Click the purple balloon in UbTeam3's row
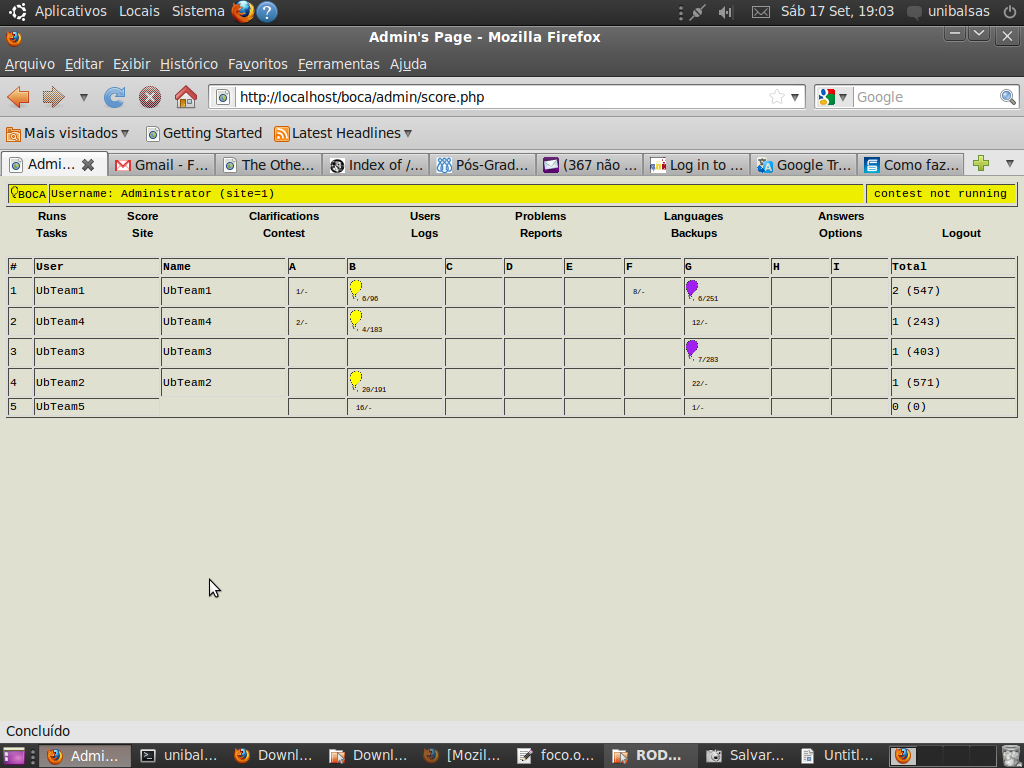This screenshot has width=1024, height=768. (691, 349)
